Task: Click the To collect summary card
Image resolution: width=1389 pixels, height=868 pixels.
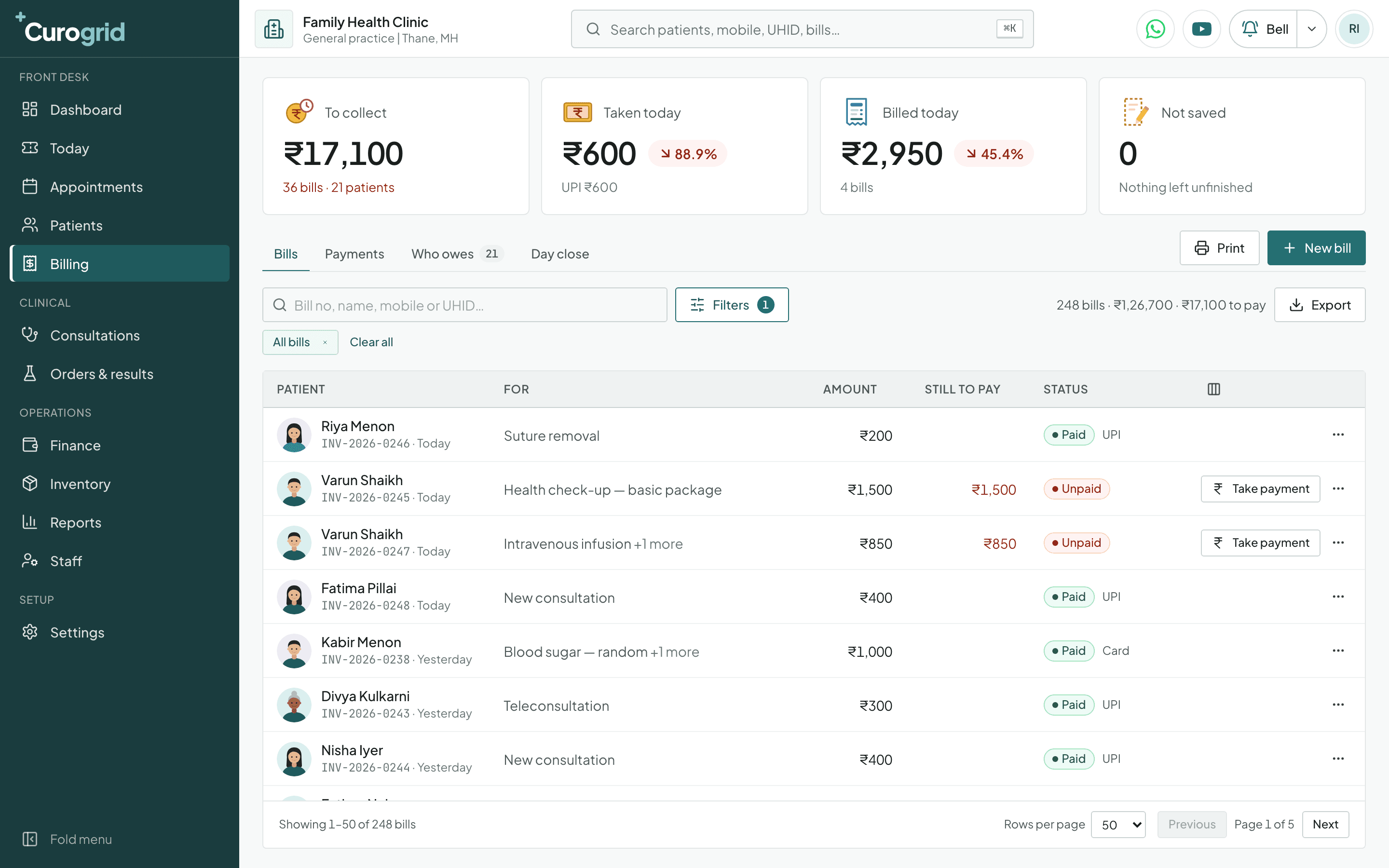Action: click(x=395, y=147)
